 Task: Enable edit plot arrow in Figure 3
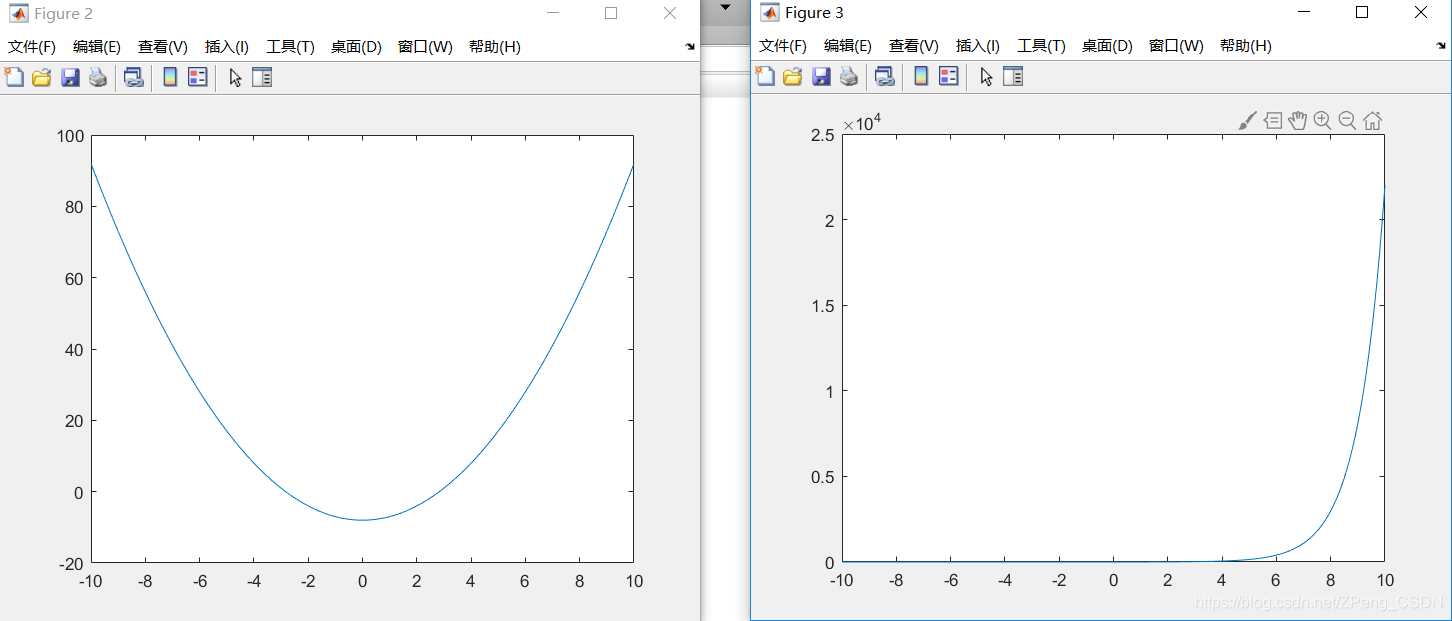(986, 77)
